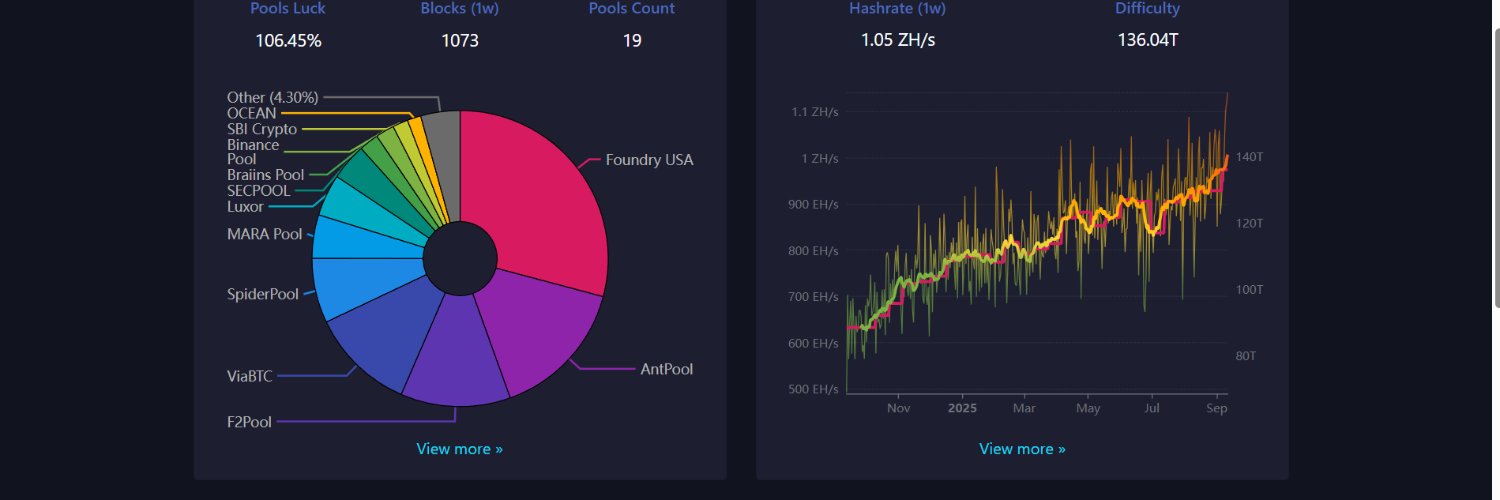
Task: Click the MARA Pool label
Action: [265, 234]
